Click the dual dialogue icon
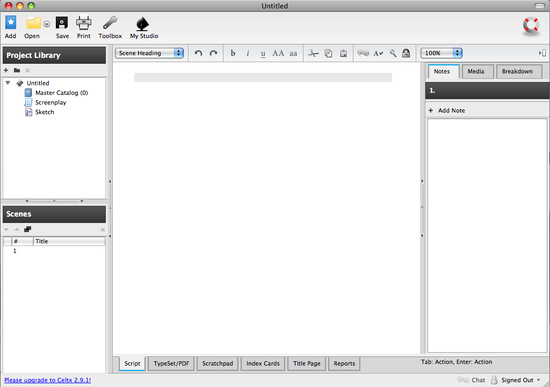 point(363,53)
